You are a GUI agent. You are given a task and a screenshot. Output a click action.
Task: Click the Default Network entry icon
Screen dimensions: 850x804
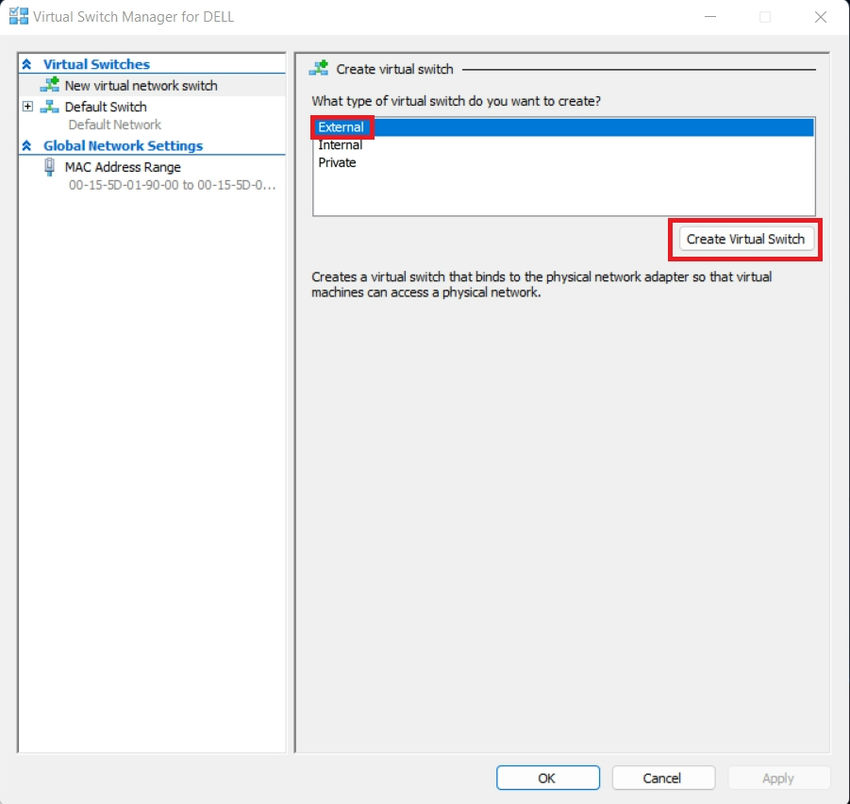click(60, 124)
